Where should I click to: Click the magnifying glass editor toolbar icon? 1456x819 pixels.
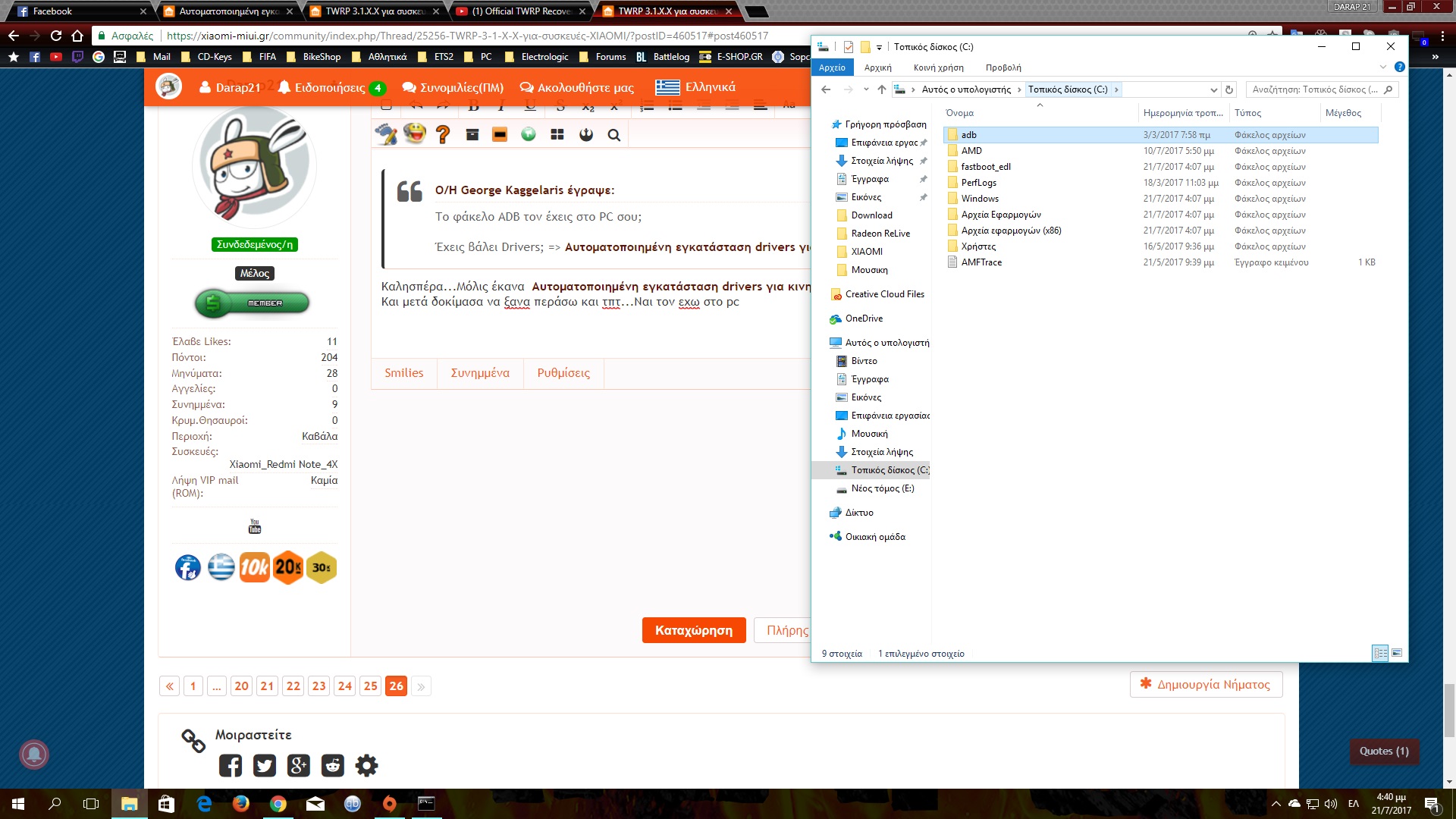click(614, 135)
